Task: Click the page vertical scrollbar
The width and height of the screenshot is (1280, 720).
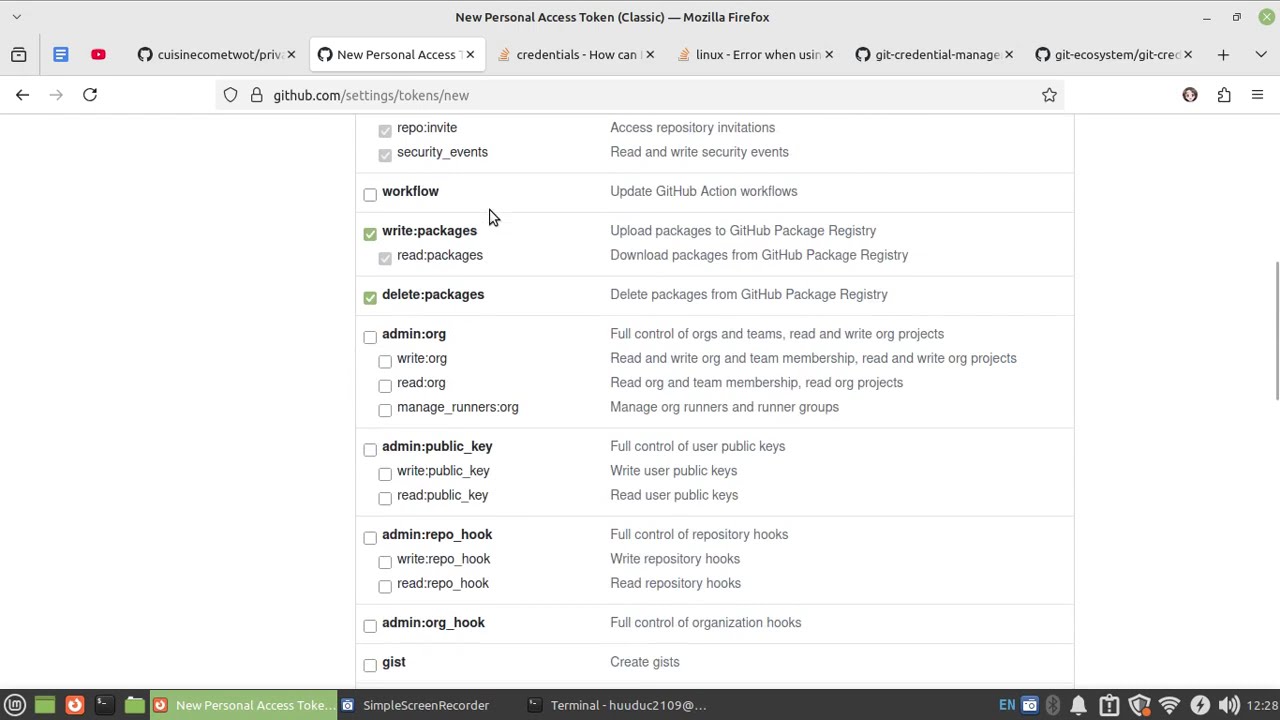Action: coord(1275,330)
